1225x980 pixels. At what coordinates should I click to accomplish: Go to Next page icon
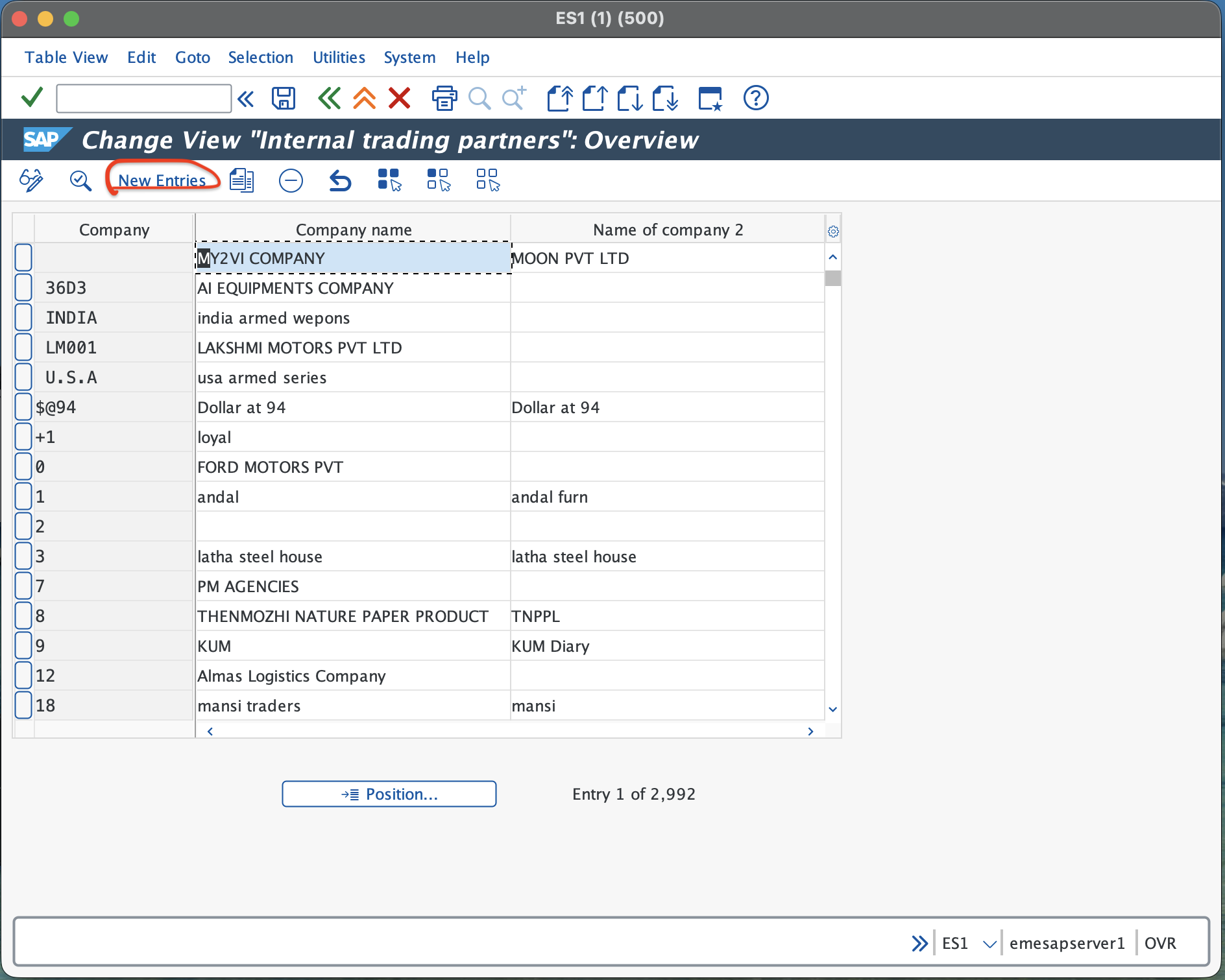point(630,99)
